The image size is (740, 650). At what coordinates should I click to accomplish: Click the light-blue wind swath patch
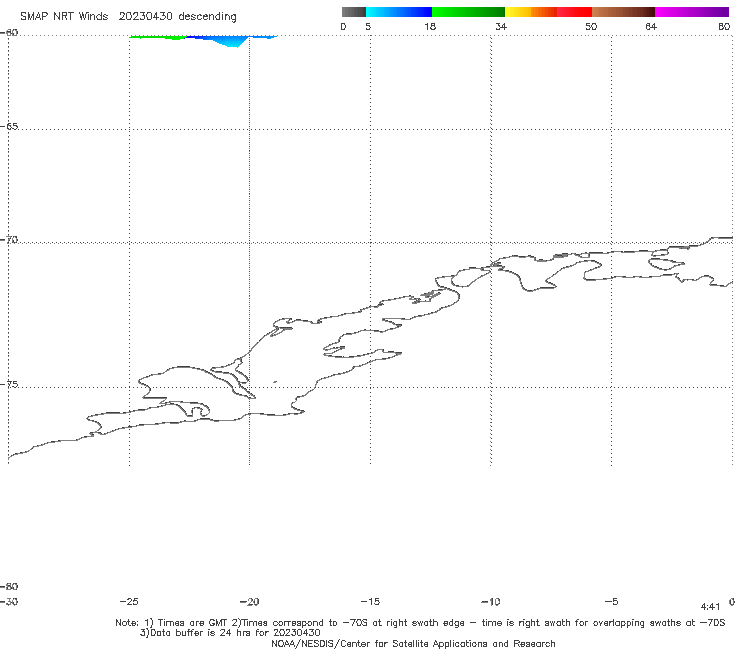(x=231, y=41)
